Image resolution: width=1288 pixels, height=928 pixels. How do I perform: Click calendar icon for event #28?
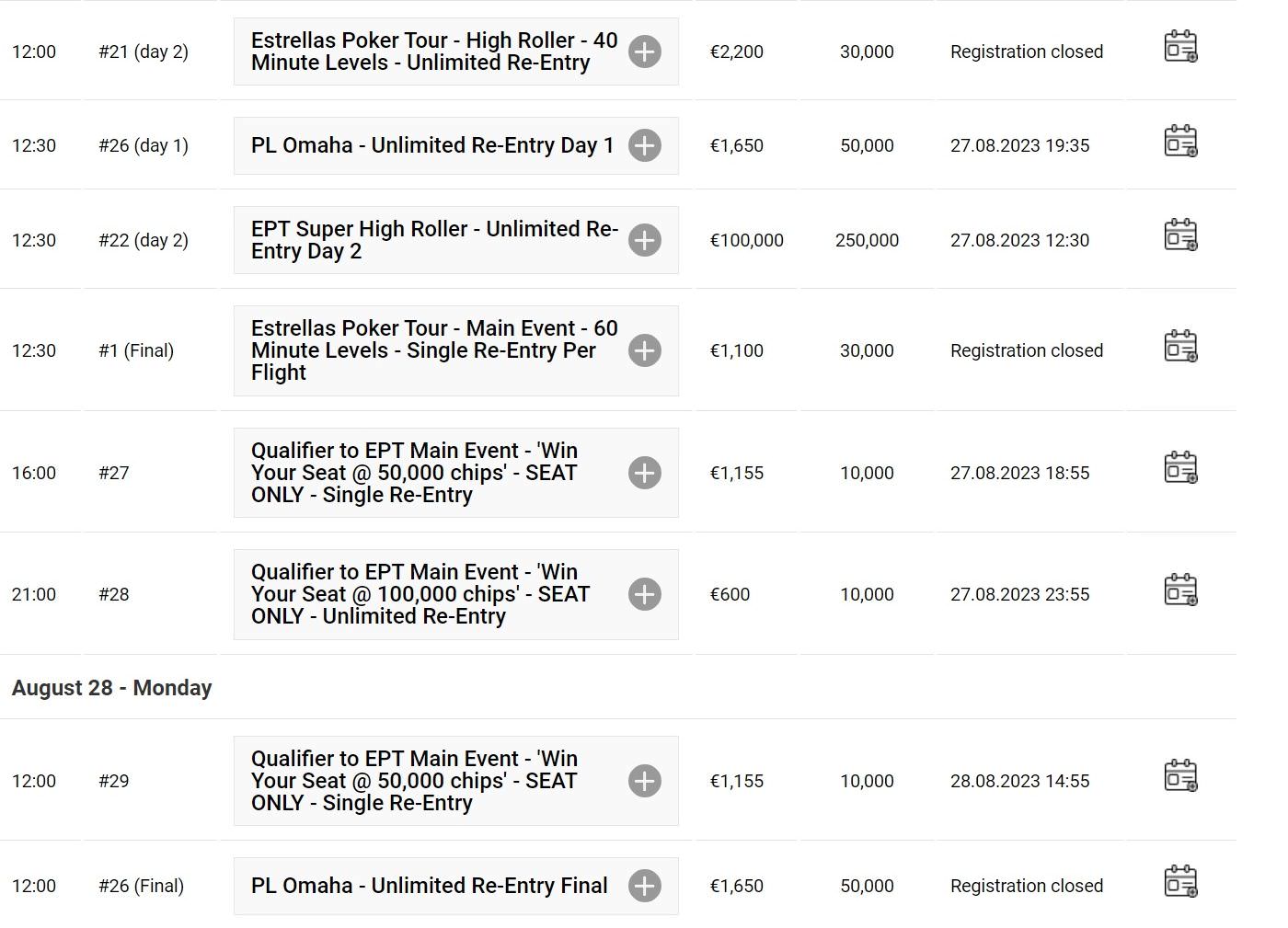coord(1180,590)
